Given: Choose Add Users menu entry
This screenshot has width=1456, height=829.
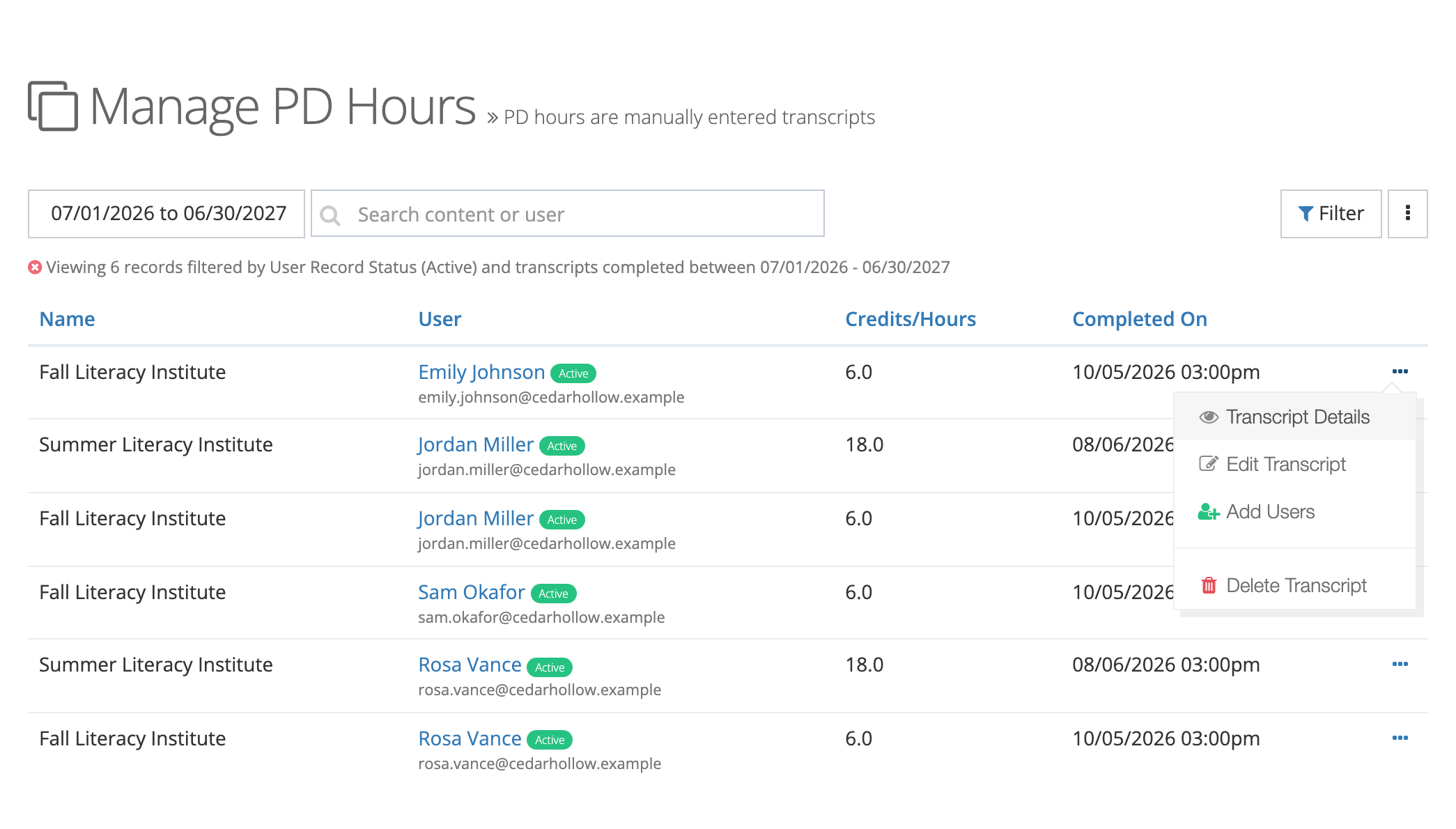Looking at the screenshot, I should click(1295, 512).
